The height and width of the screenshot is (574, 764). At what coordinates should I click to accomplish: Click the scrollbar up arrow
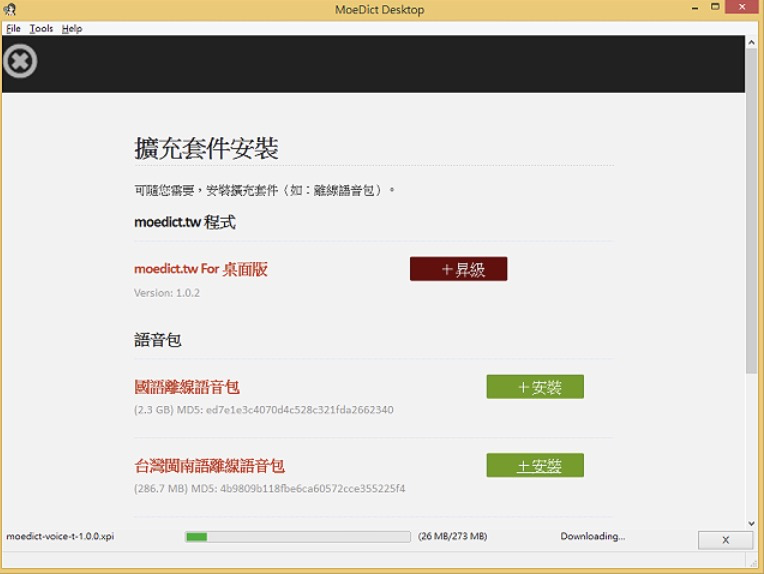752,43
